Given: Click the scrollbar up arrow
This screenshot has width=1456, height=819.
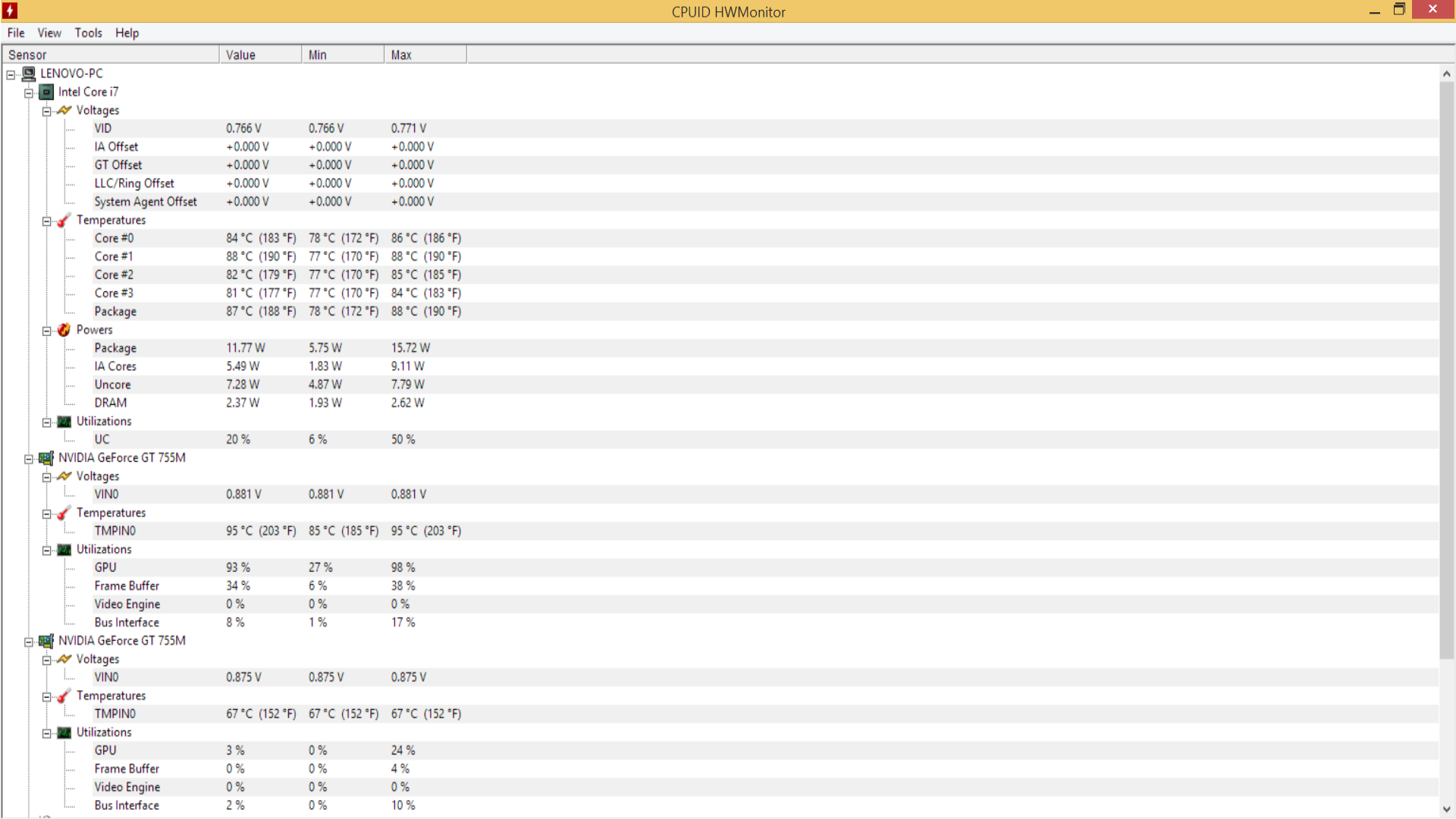Looking at the screenshot, I should [1447, 74].
